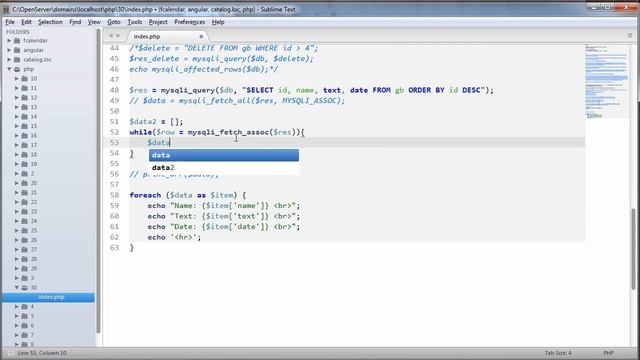640x360 pixels.
Task: Click the folder icon of 15
Action: [x=24, y=126]
